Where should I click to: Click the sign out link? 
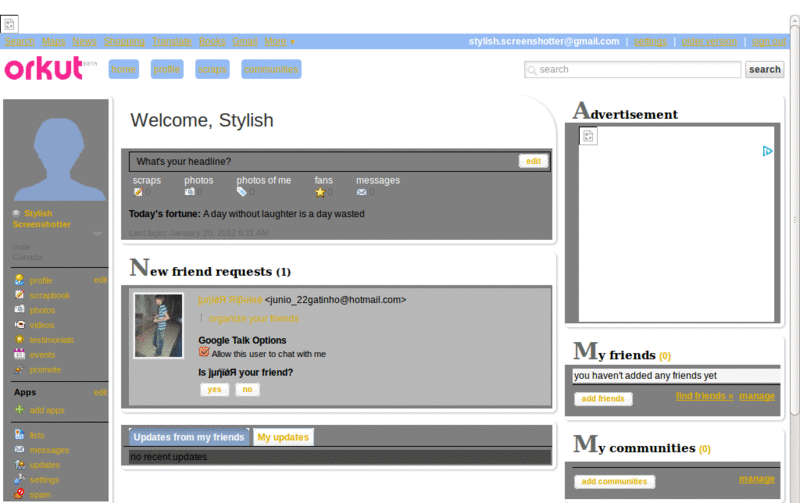click(768, 41)
